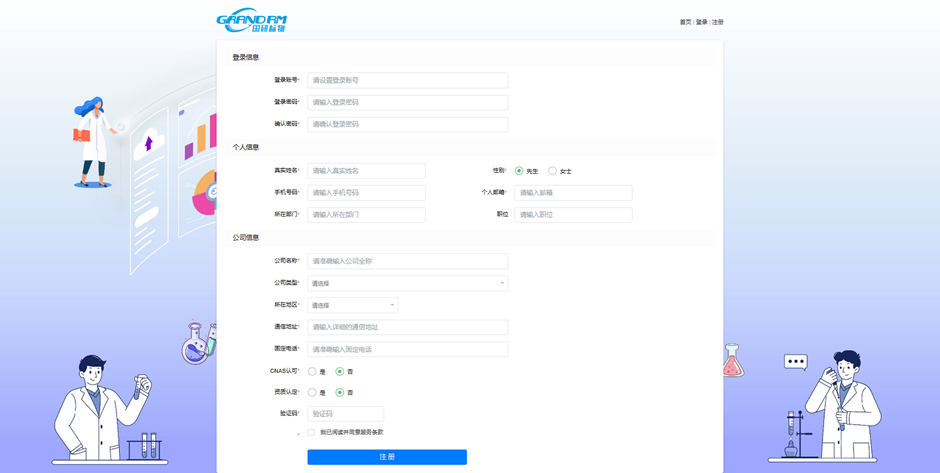Screen dimensions: 940x473
Task: Focus the 登录账号 input field
Action: pos(407,80)
